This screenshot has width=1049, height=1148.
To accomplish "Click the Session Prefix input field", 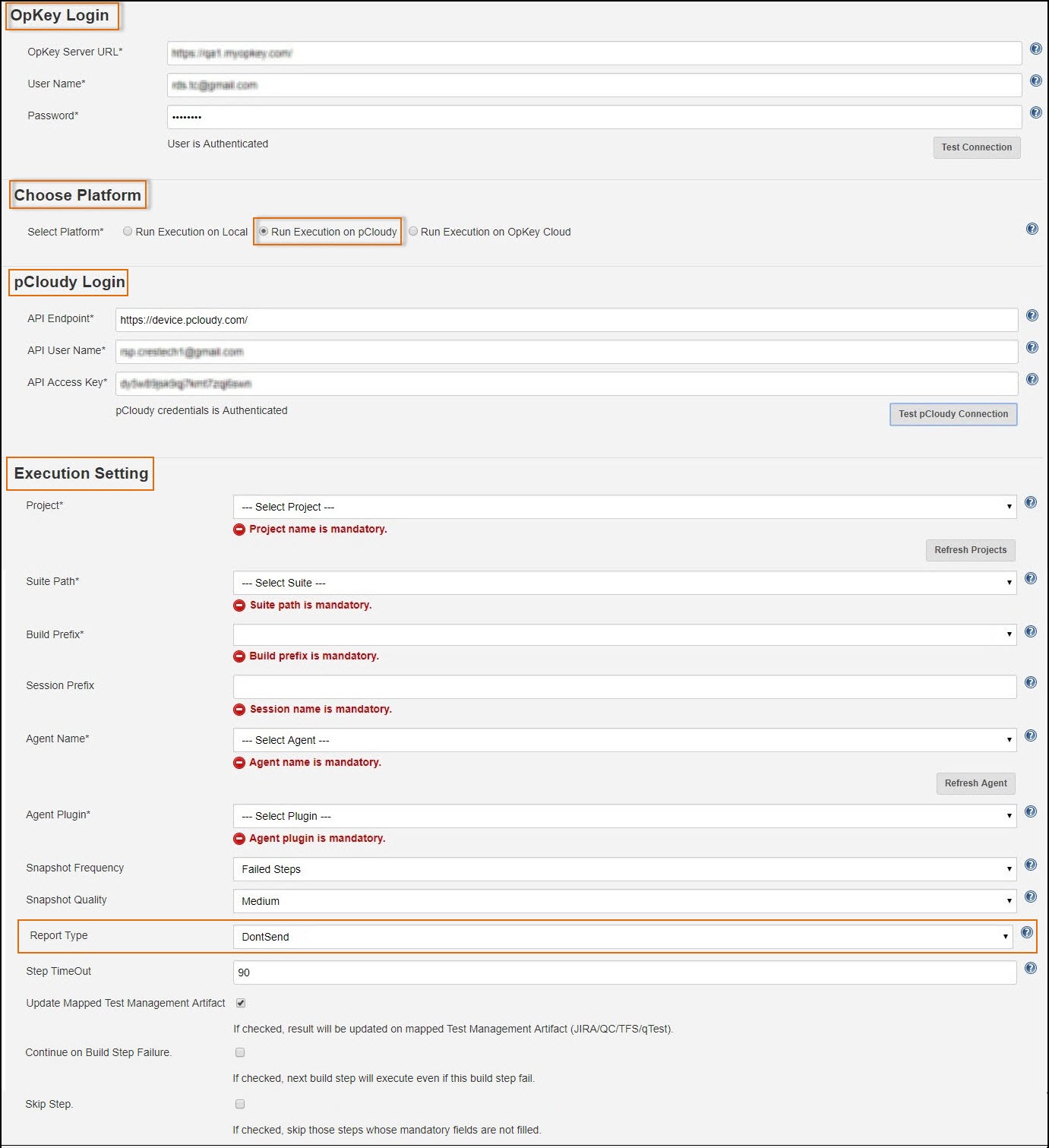I will [624, 688].
